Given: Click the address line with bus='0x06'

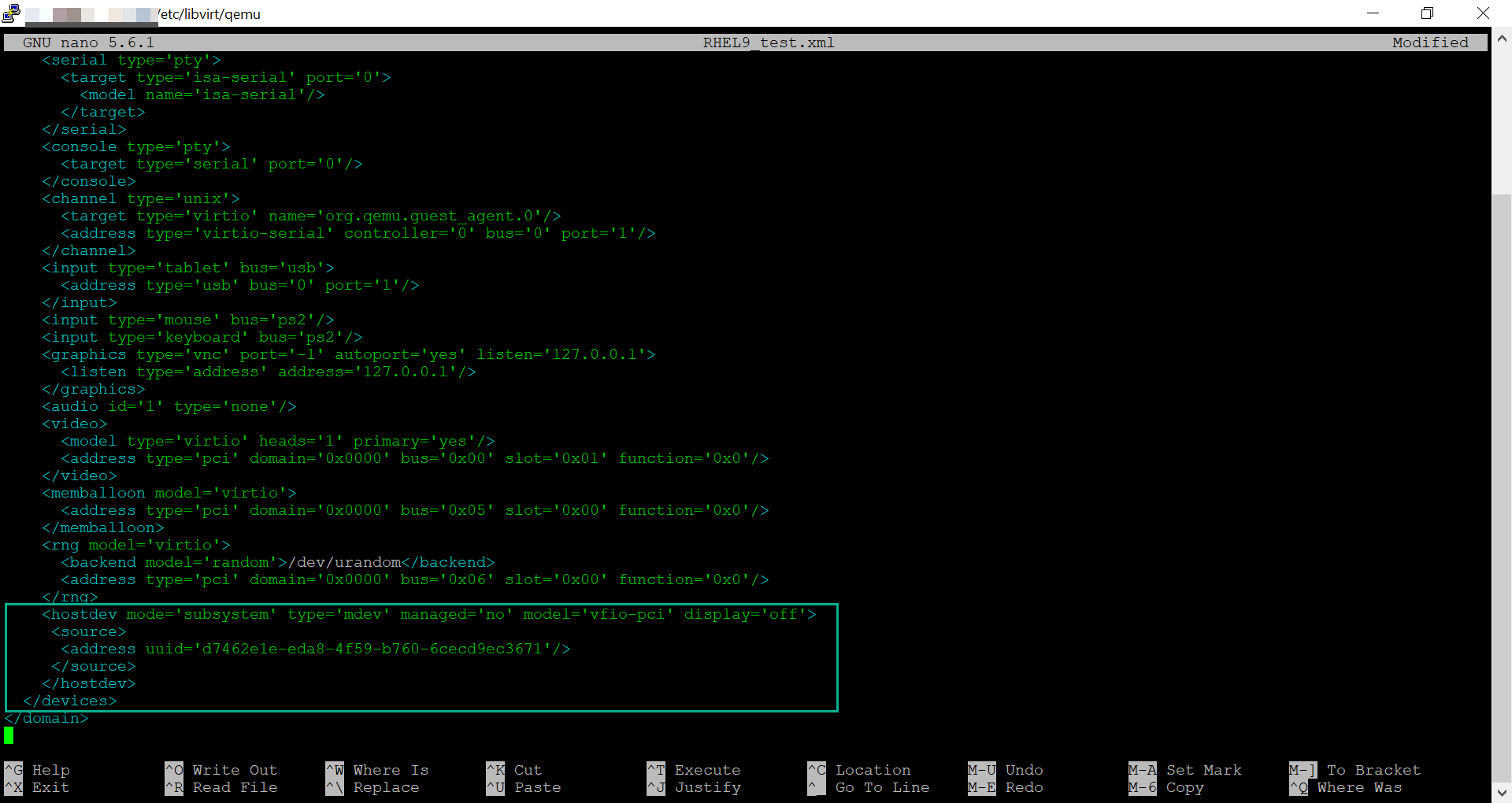Looking at the screenshot, I should [x=415, y=579].
